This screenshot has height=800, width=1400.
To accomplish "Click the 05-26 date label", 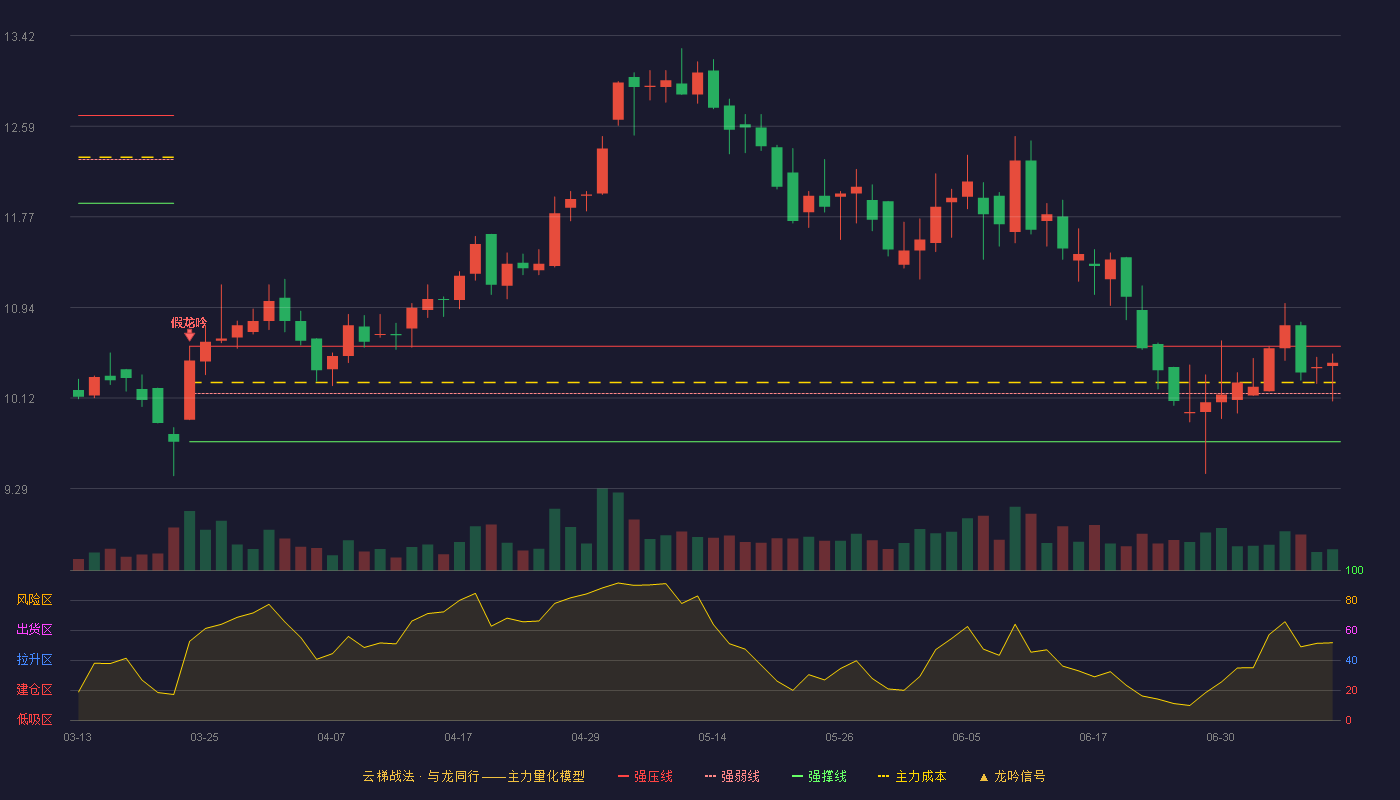I will tap(839, 737).
